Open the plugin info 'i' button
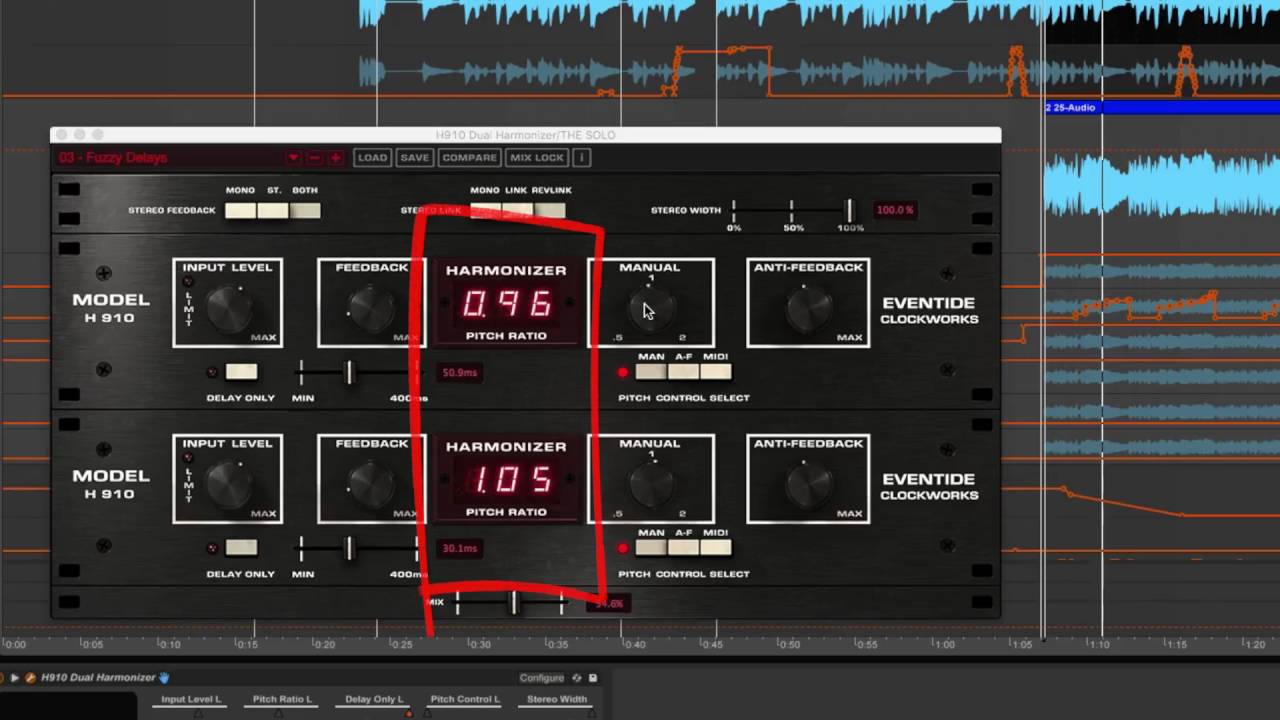The image size is (1280, 720). tap(581, 158)
